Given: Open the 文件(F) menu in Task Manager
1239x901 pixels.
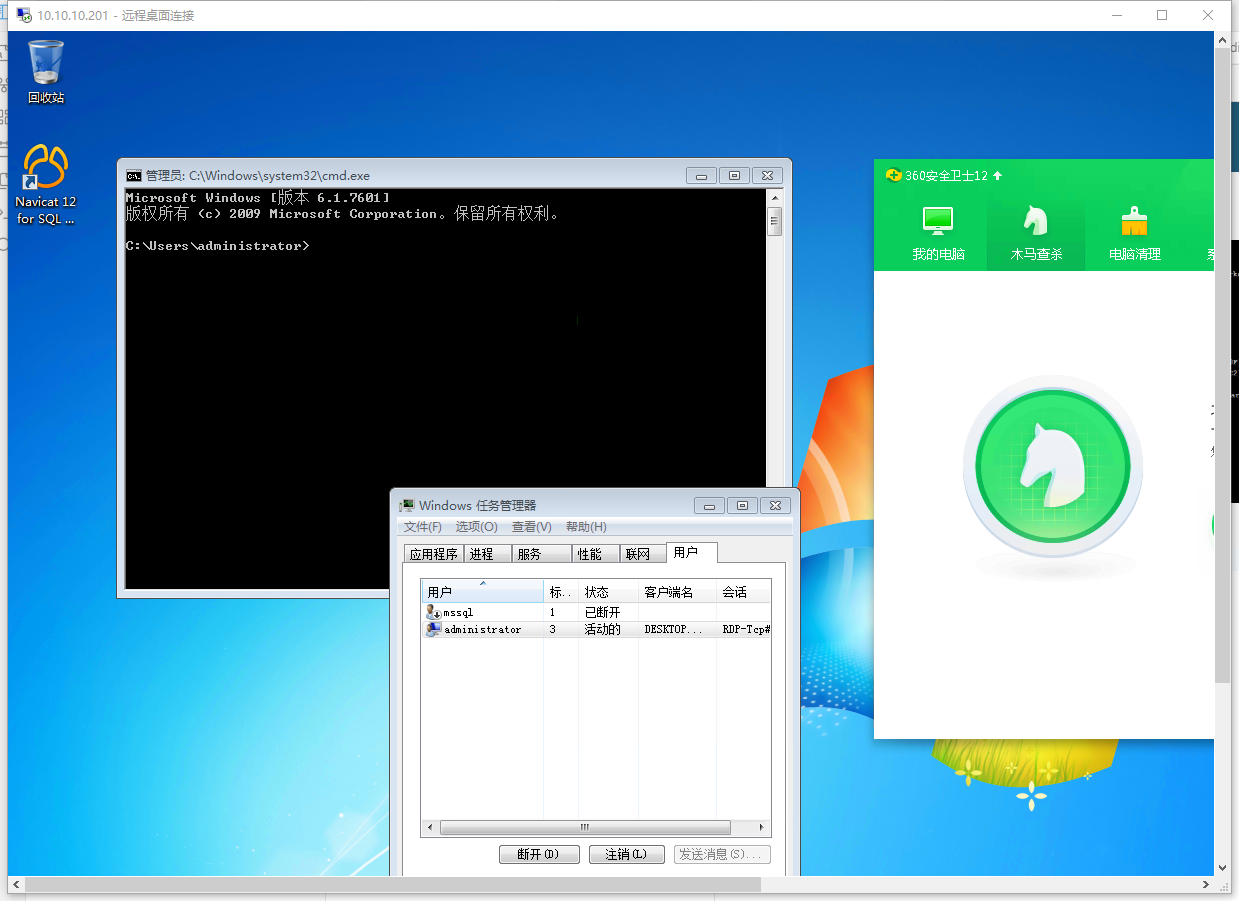Looking at the screenshot, I should [422, 527].
